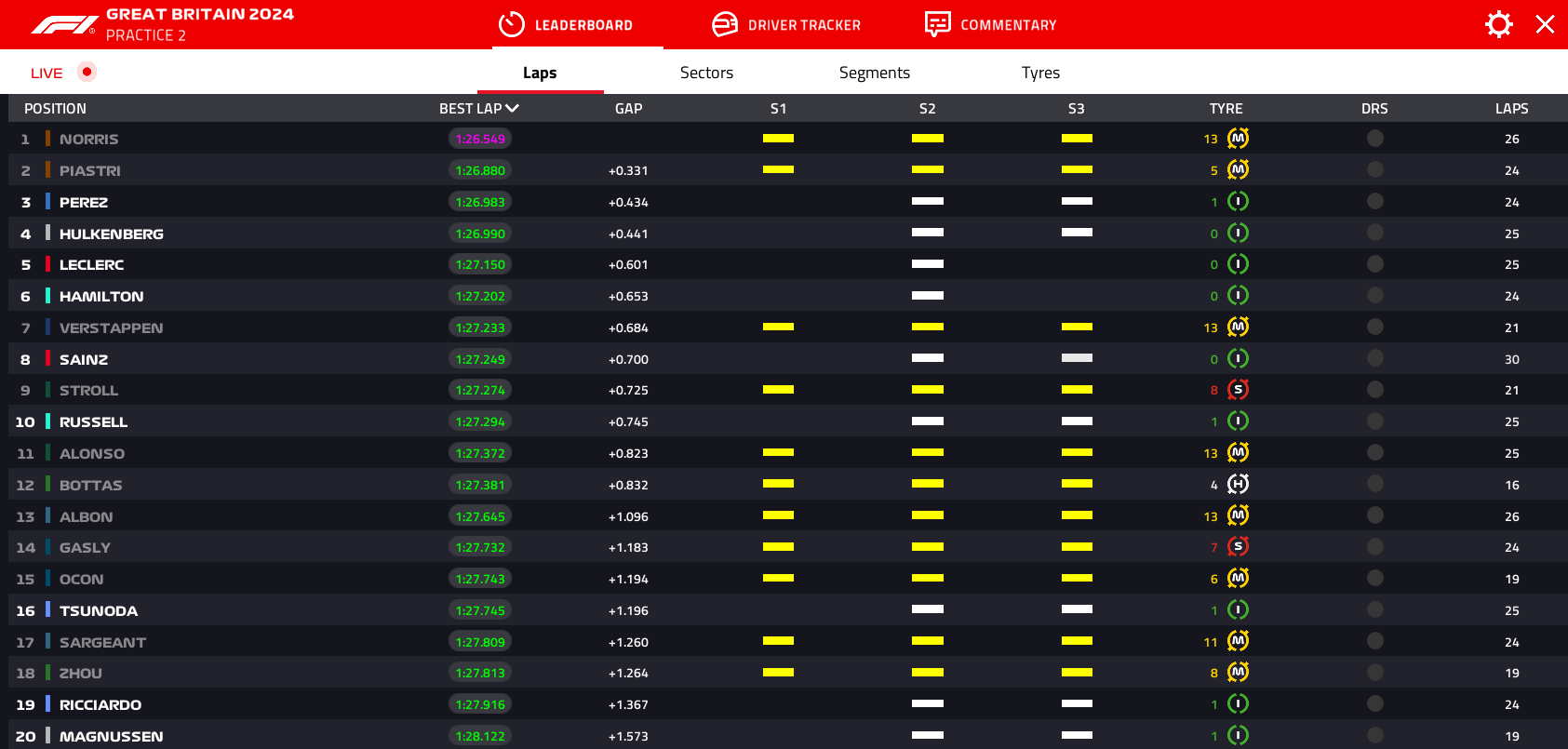Image resolution: width=1568 pixels, height=749 pixels.
Task: Click Piastri's DRS indicator dot
Action: pyautogui.click(x=1374, y=170)
